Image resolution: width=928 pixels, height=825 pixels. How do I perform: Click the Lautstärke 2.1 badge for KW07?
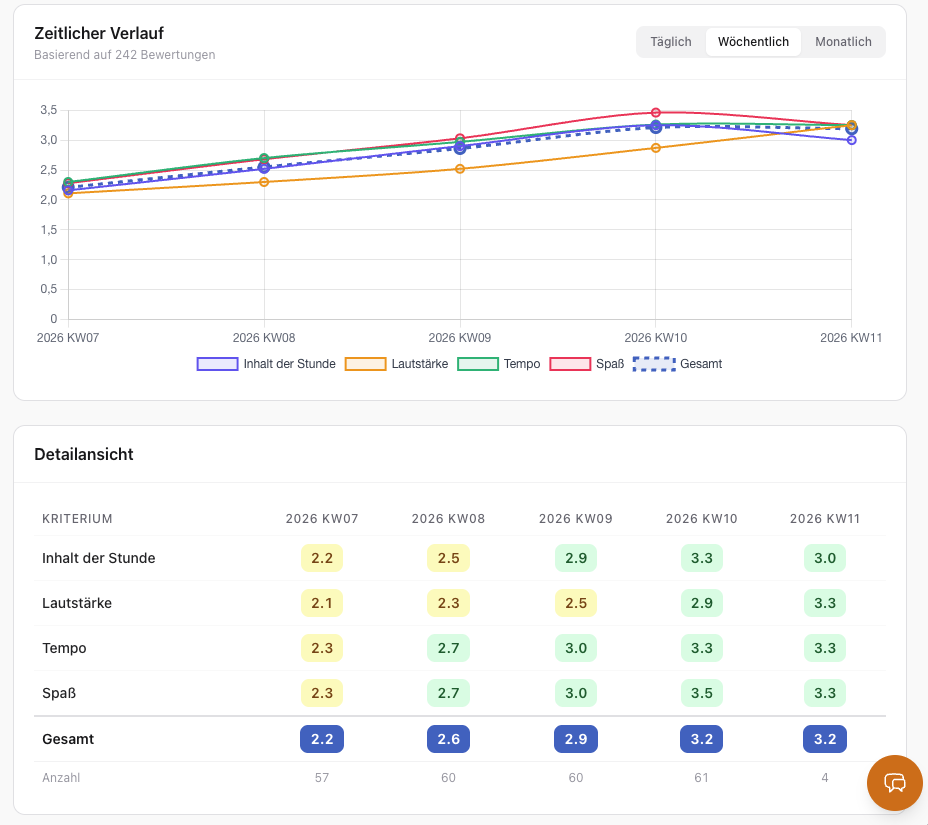(x=322, y=603)
